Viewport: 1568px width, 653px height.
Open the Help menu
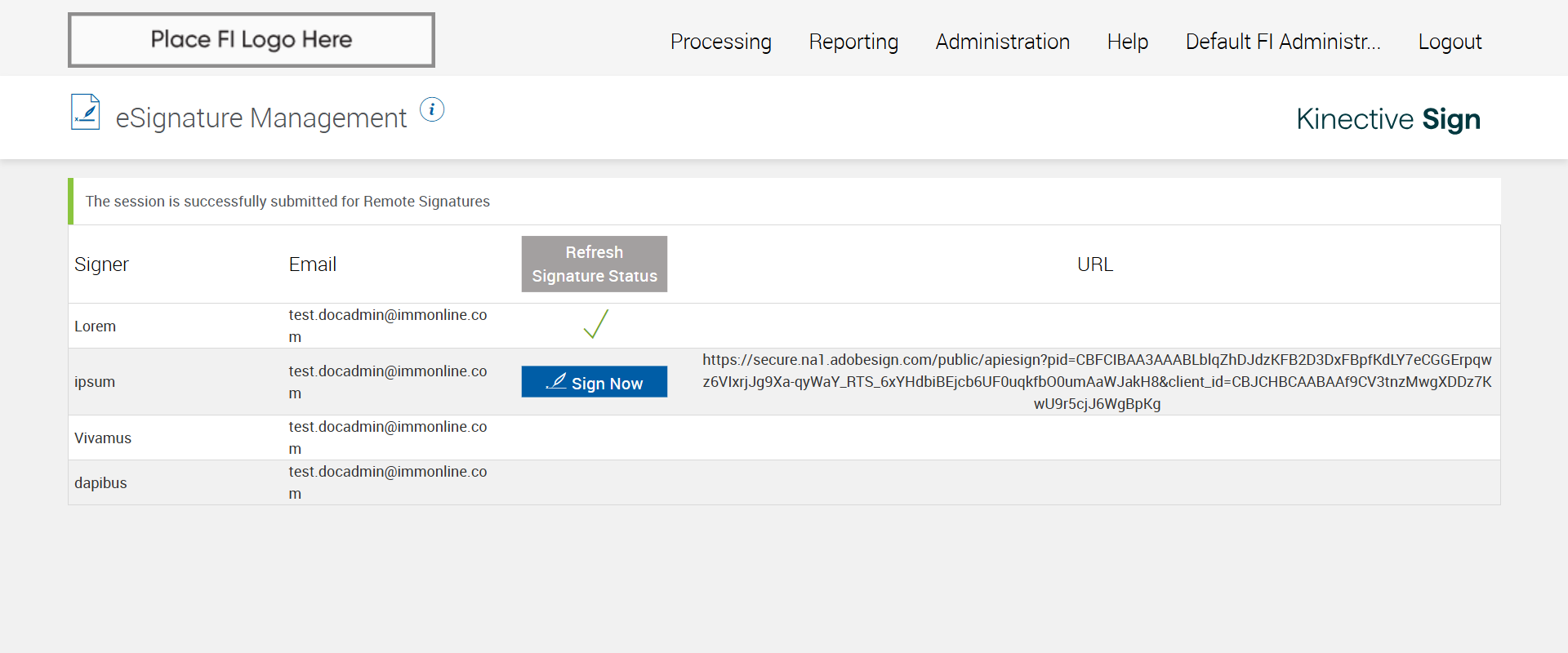[1127, 42]
